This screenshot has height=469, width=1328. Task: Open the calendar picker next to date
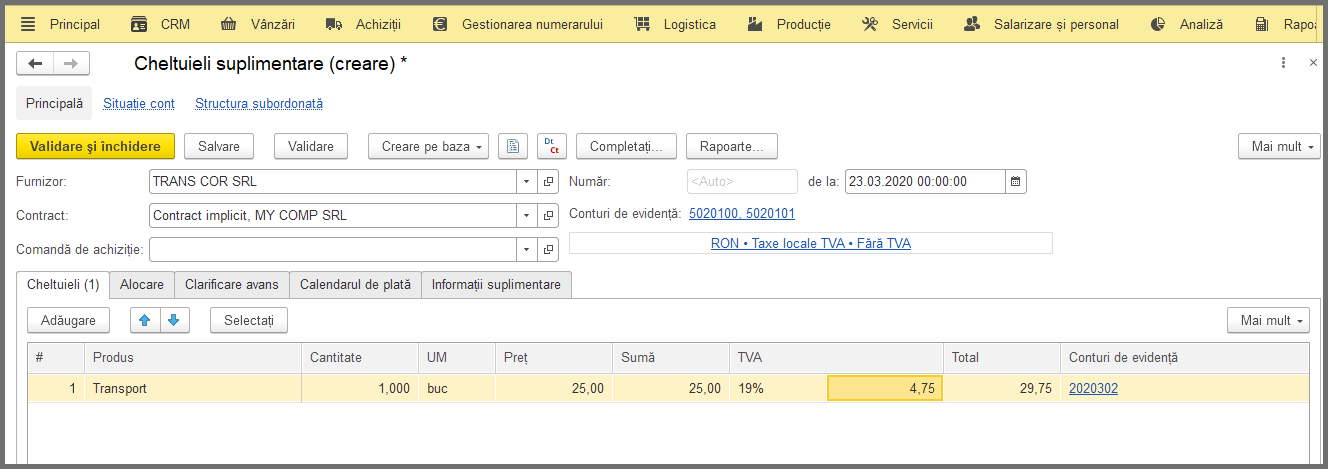[1016, 182]
